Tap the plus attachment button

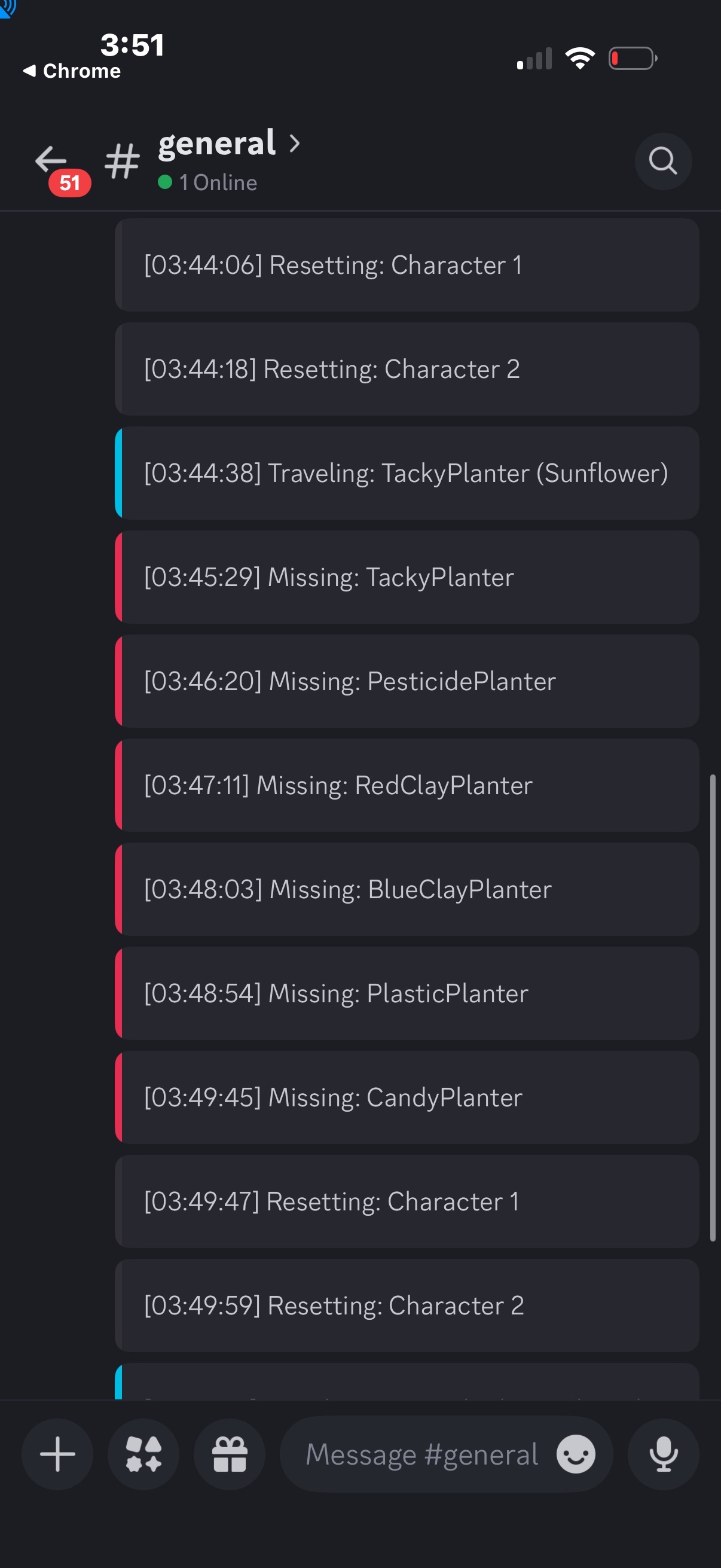tap(57, 1454)
